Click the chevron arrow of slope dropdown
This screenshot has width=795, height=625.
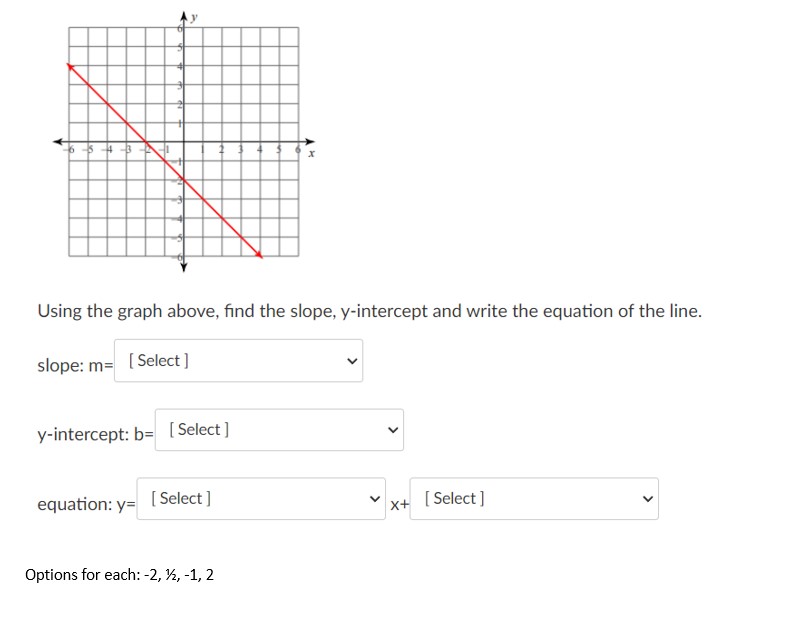[352, 361]
